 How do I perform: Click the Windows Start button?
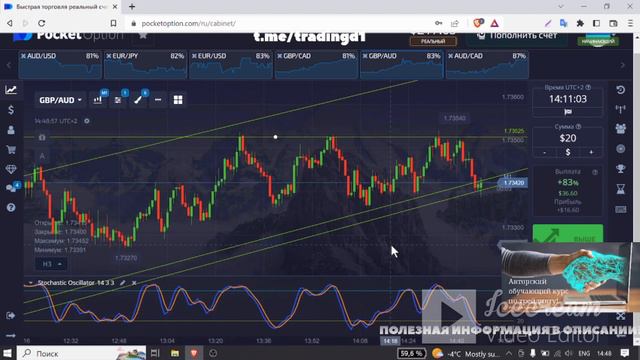pyautogui.click(x=8, y=353)
